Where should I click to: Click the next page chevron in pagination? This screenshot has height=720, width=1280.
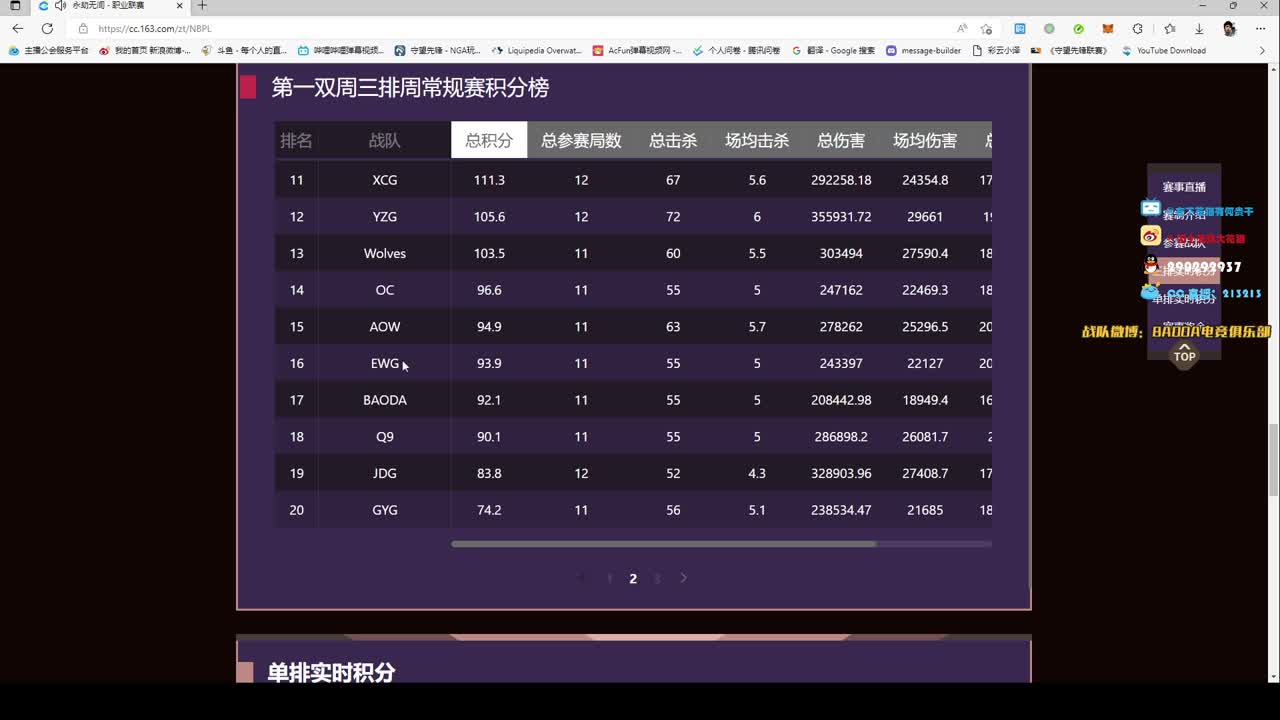(684, 578)
